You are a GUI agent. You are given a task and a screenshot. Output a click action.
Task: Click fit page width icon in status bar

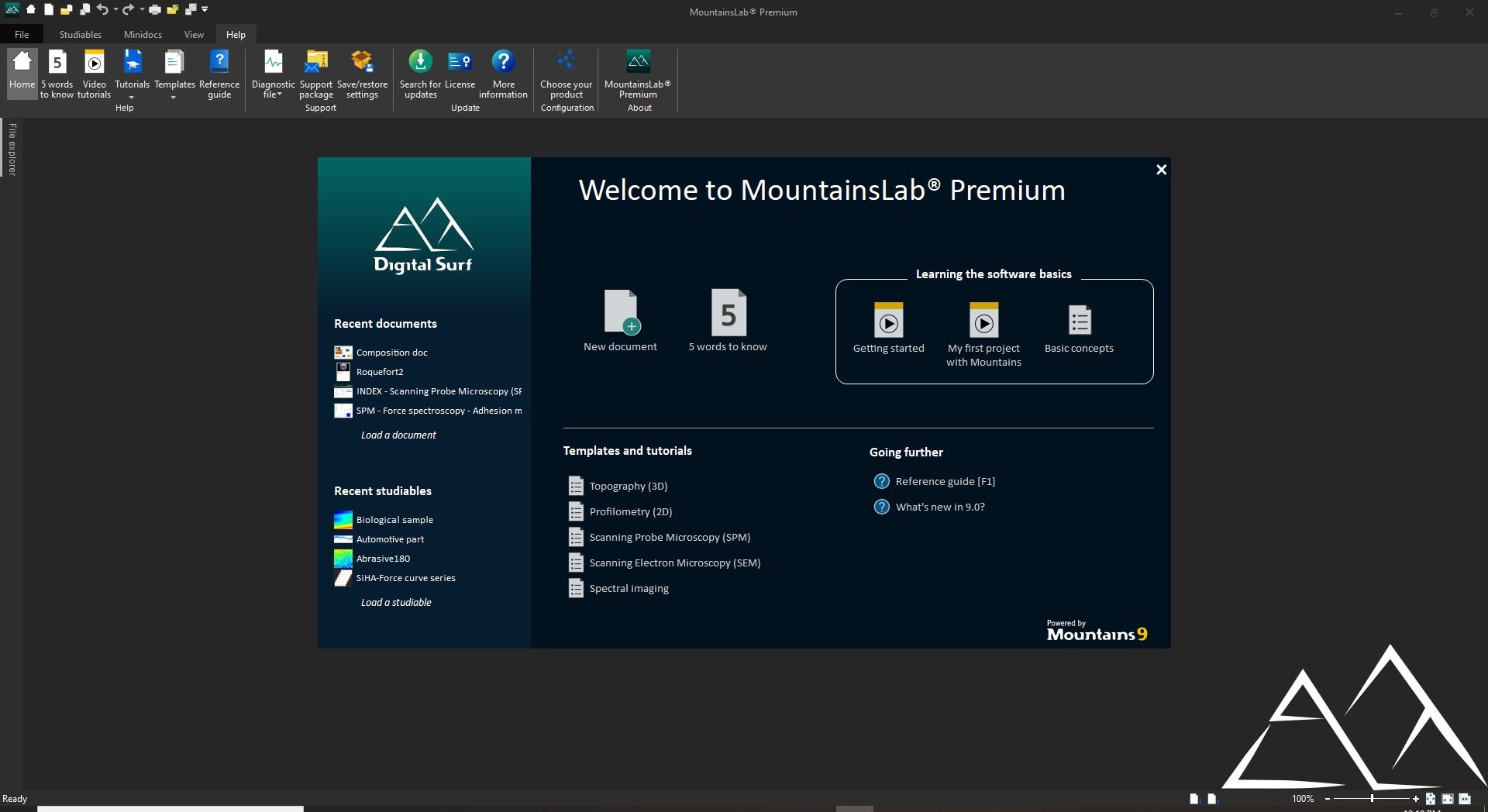point(1447,799)
